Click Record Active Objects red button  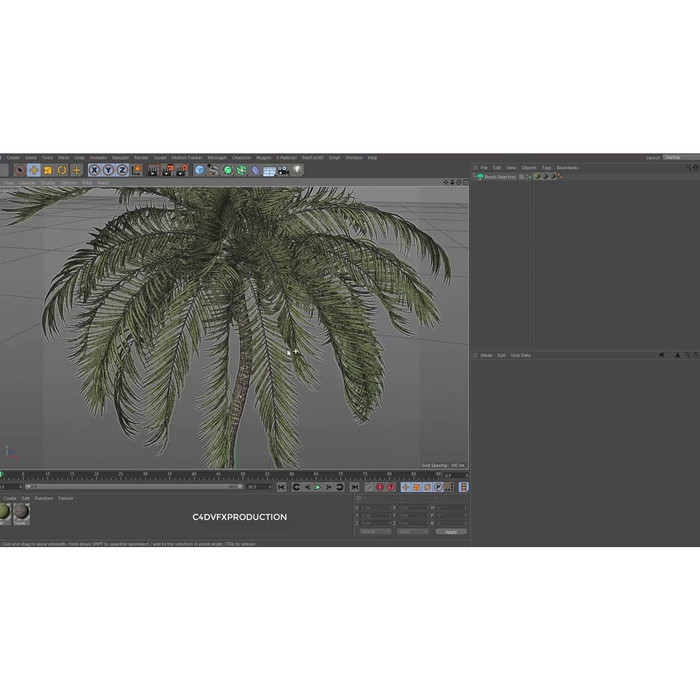click(x=380, y=487)
